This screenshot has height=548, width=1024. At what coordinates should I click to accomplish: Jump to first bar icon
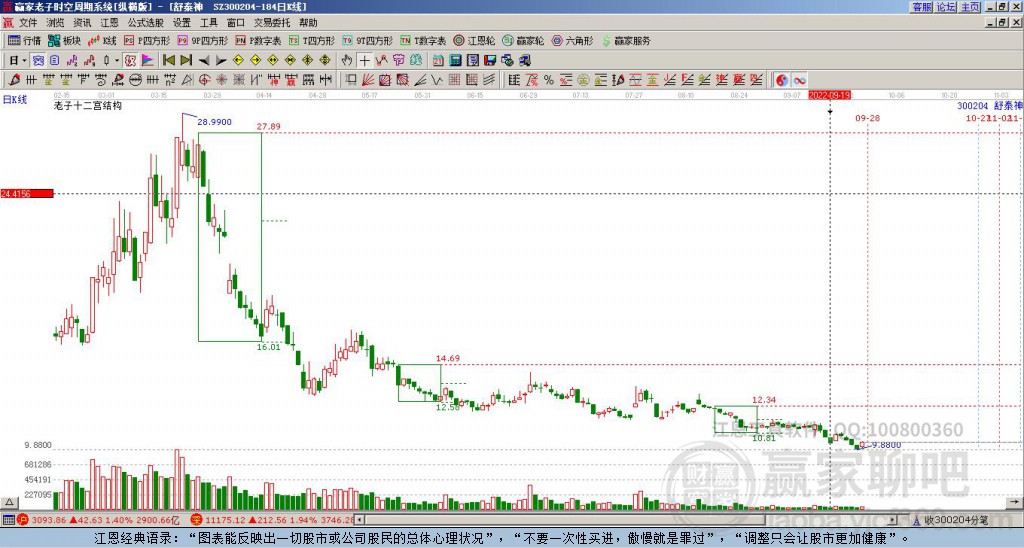168,61
